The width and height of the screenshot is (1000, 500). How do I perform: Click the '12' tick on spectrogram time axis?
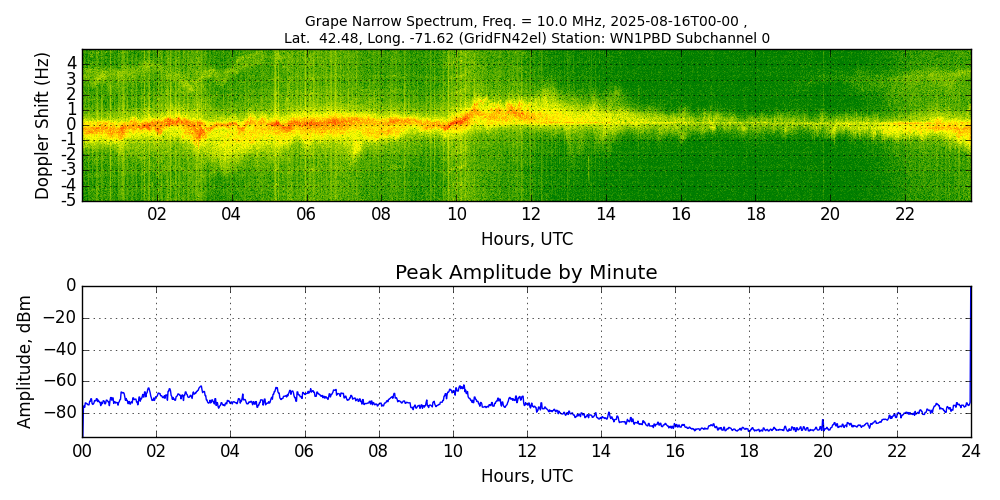(x=531, y=215)
